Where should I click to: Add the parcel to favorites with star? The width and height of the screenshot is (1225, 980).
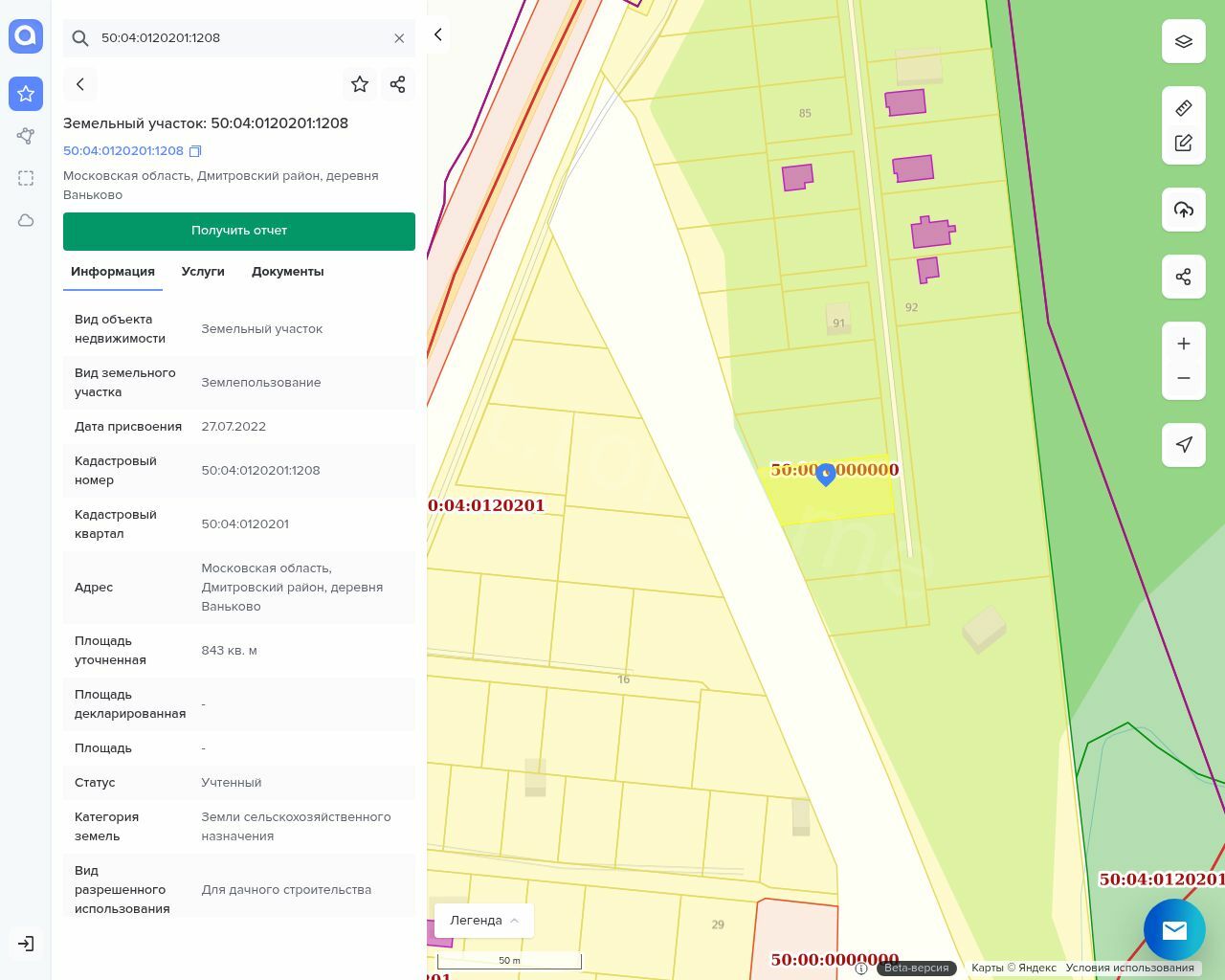(x=360, y=84)
